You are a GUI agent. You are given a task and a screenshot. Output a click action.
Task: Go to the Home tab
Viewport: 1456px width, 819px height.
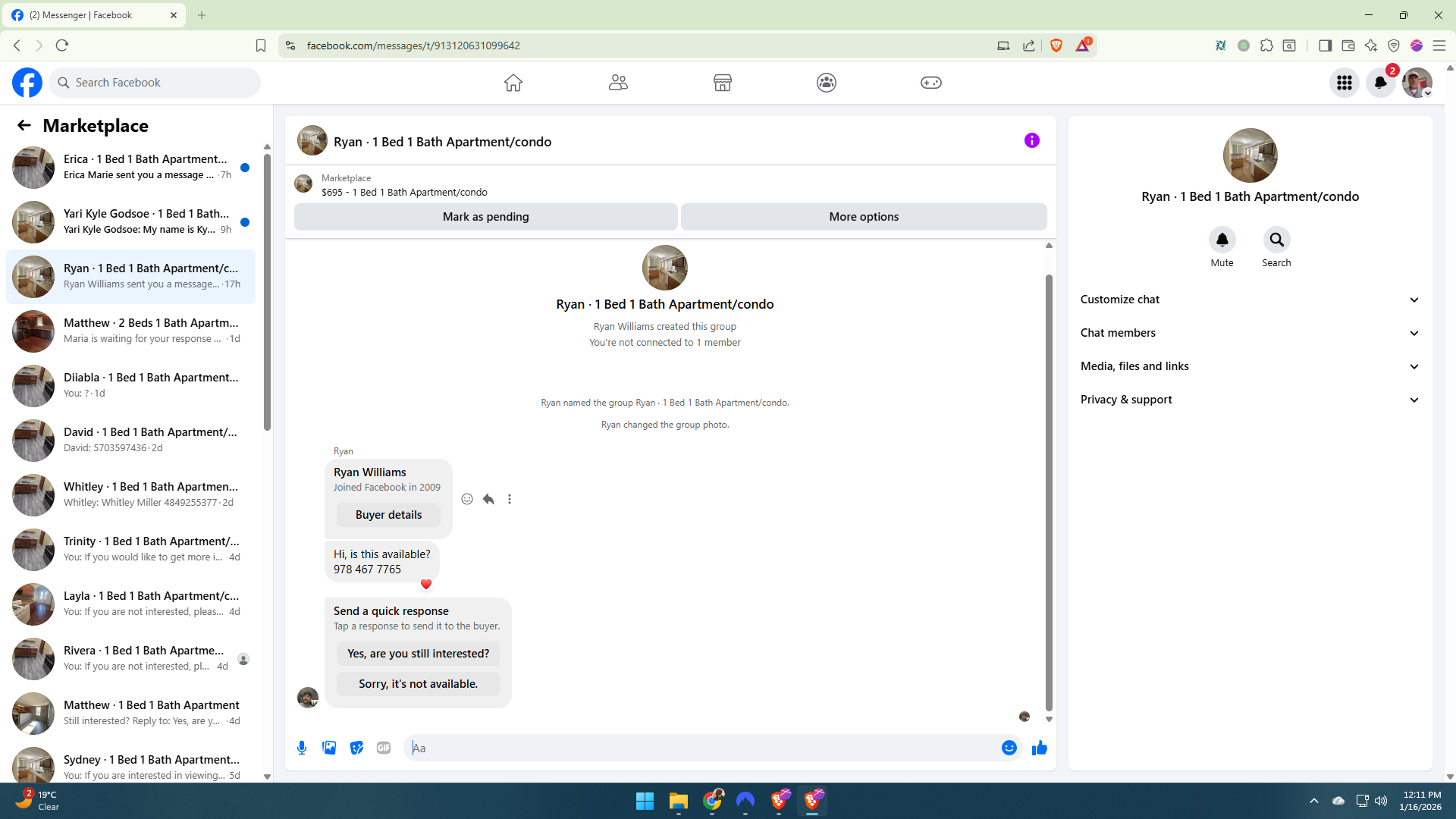click(x=513, y=83)
